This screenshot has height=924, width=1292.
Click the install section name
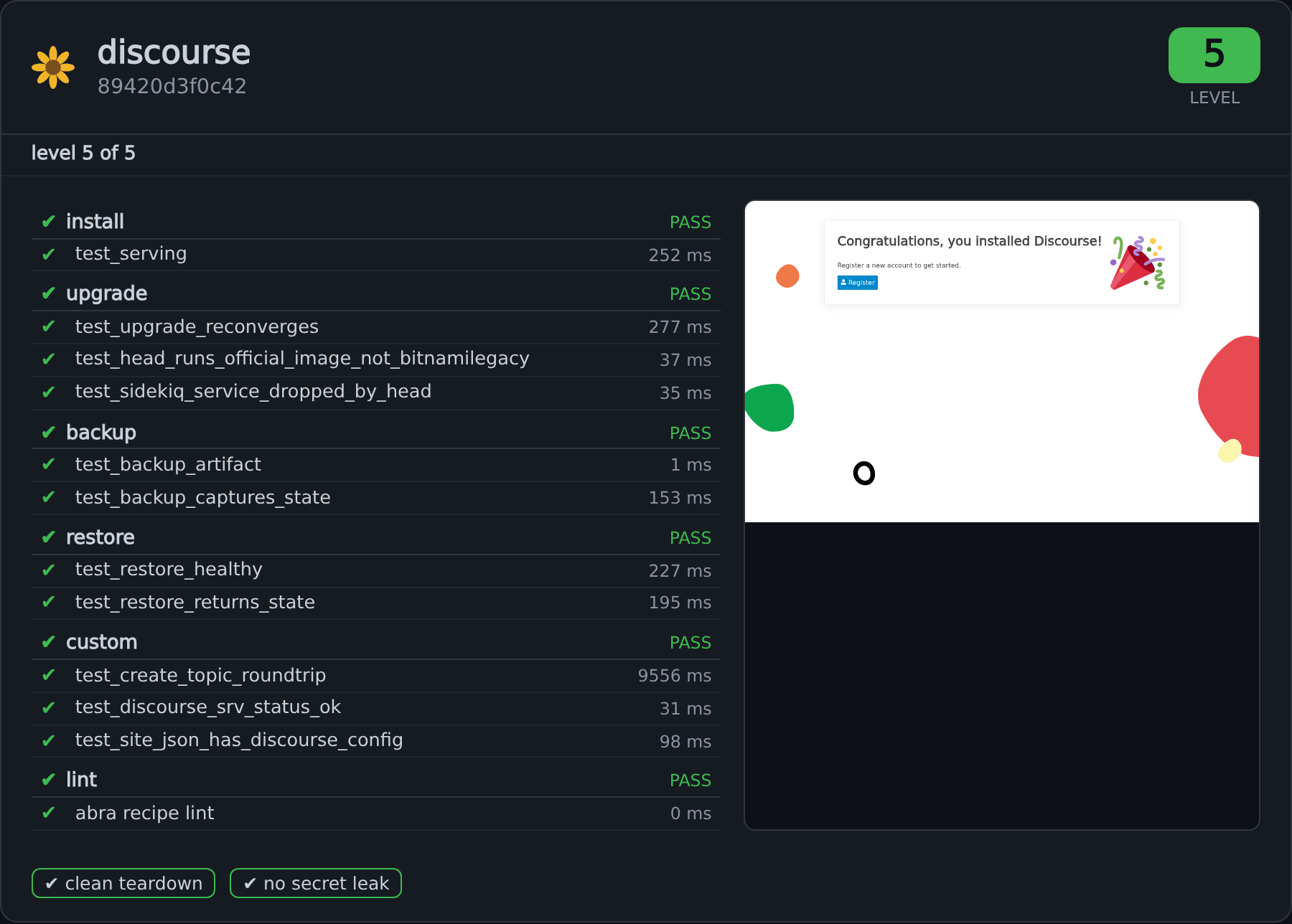click(x=95, y=222)
